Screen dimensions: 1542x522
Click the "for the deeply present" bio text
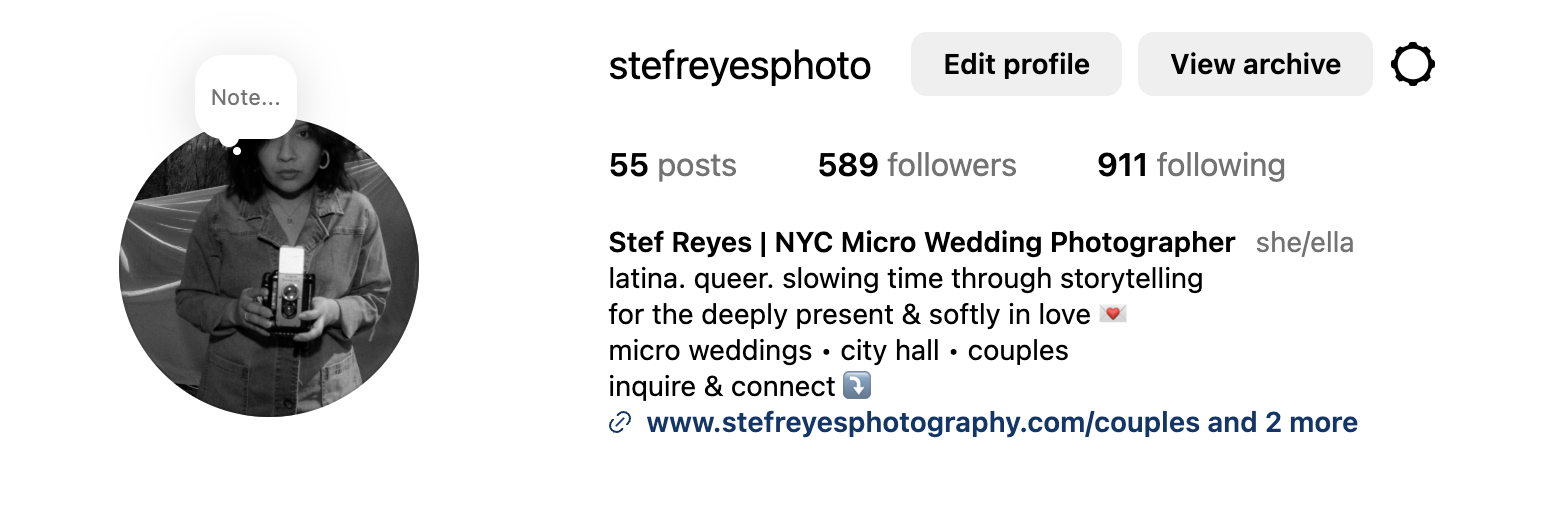(850, 315)
